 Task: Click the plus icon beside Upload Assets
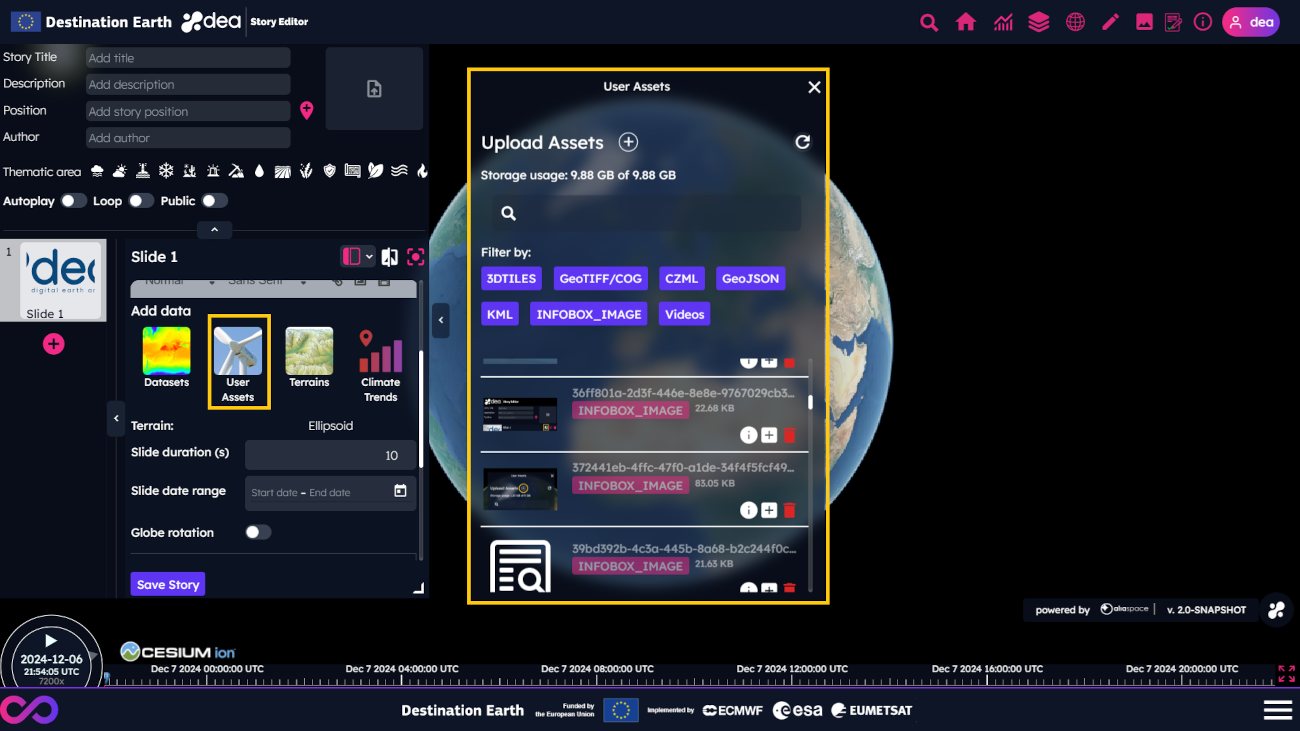[628, 142]
